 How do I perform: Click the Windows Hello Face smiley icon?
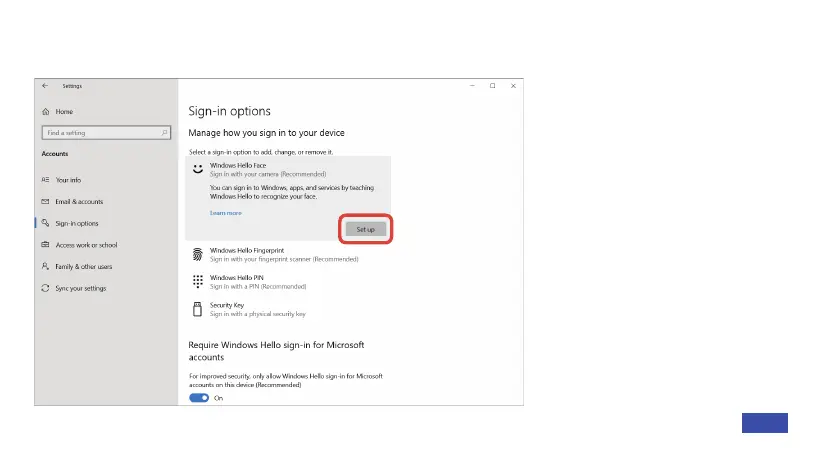point(198,169)
